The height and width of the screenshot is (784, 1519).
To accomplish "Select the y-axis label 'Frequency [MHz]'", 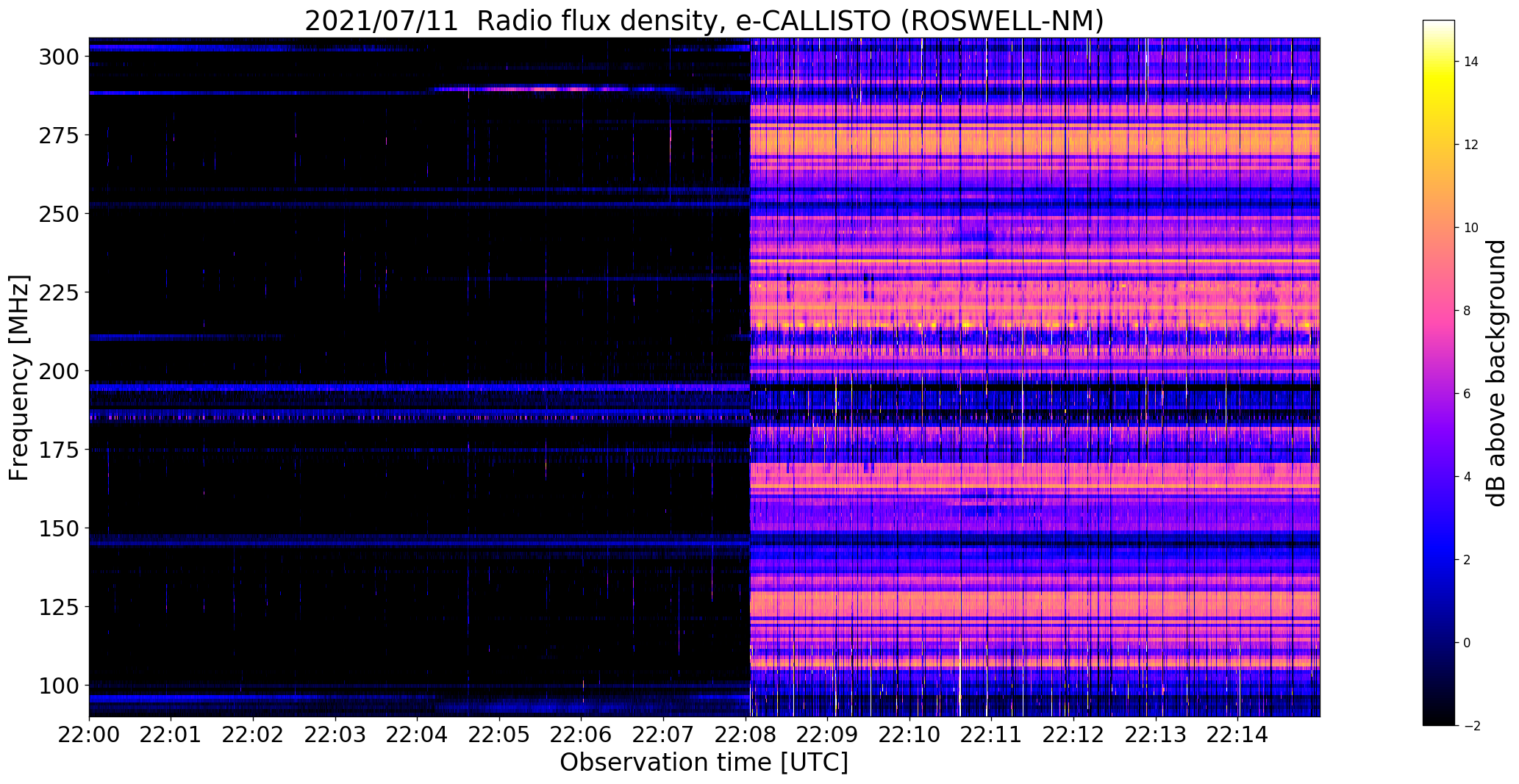I will 19,378.
